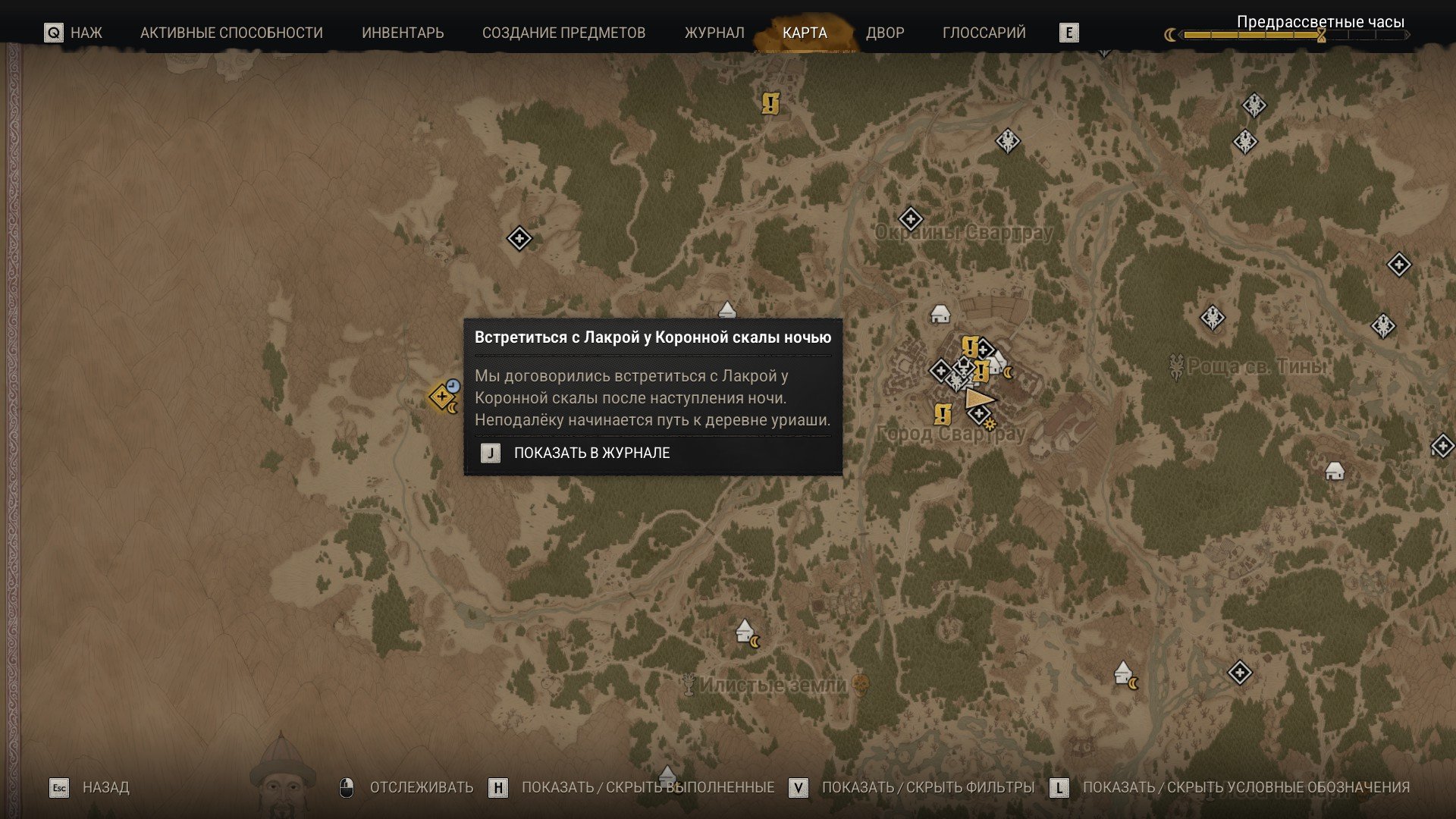Click skull icon beside Илистые земли
The image size is (1456, 819).
point(861,685)
